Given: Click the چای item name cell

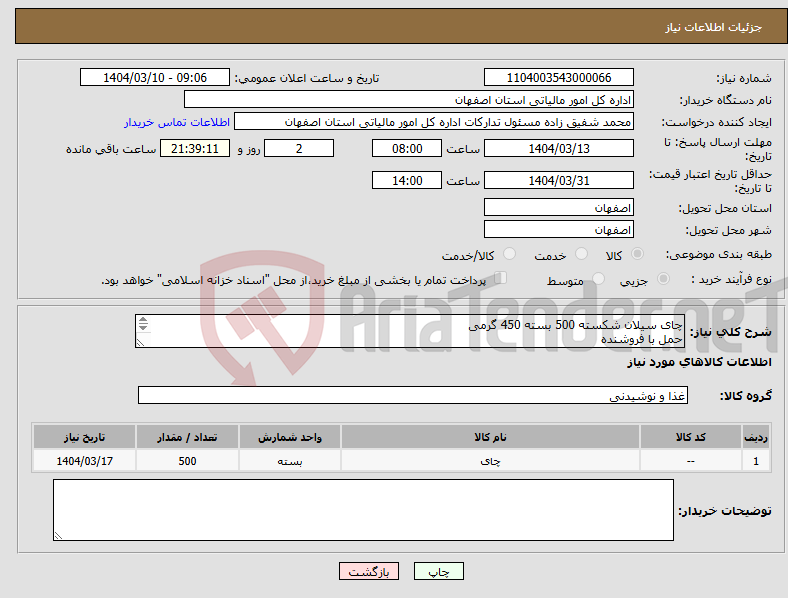Looking at the screenshot, I should tap(490, 461).
